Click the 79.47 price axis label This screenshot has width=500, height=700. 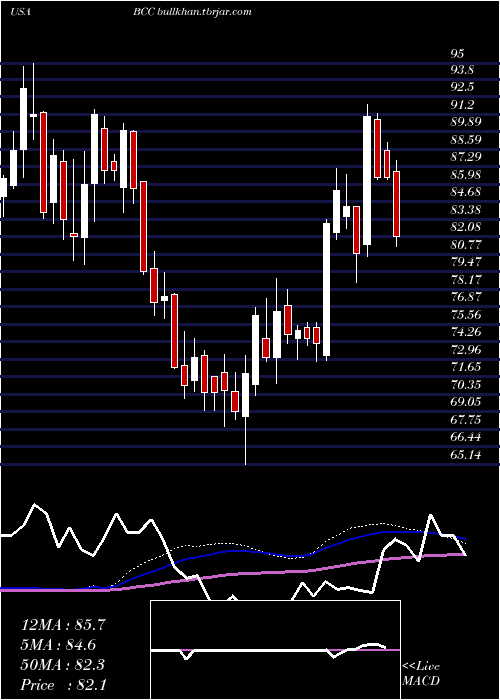(465, 262)
